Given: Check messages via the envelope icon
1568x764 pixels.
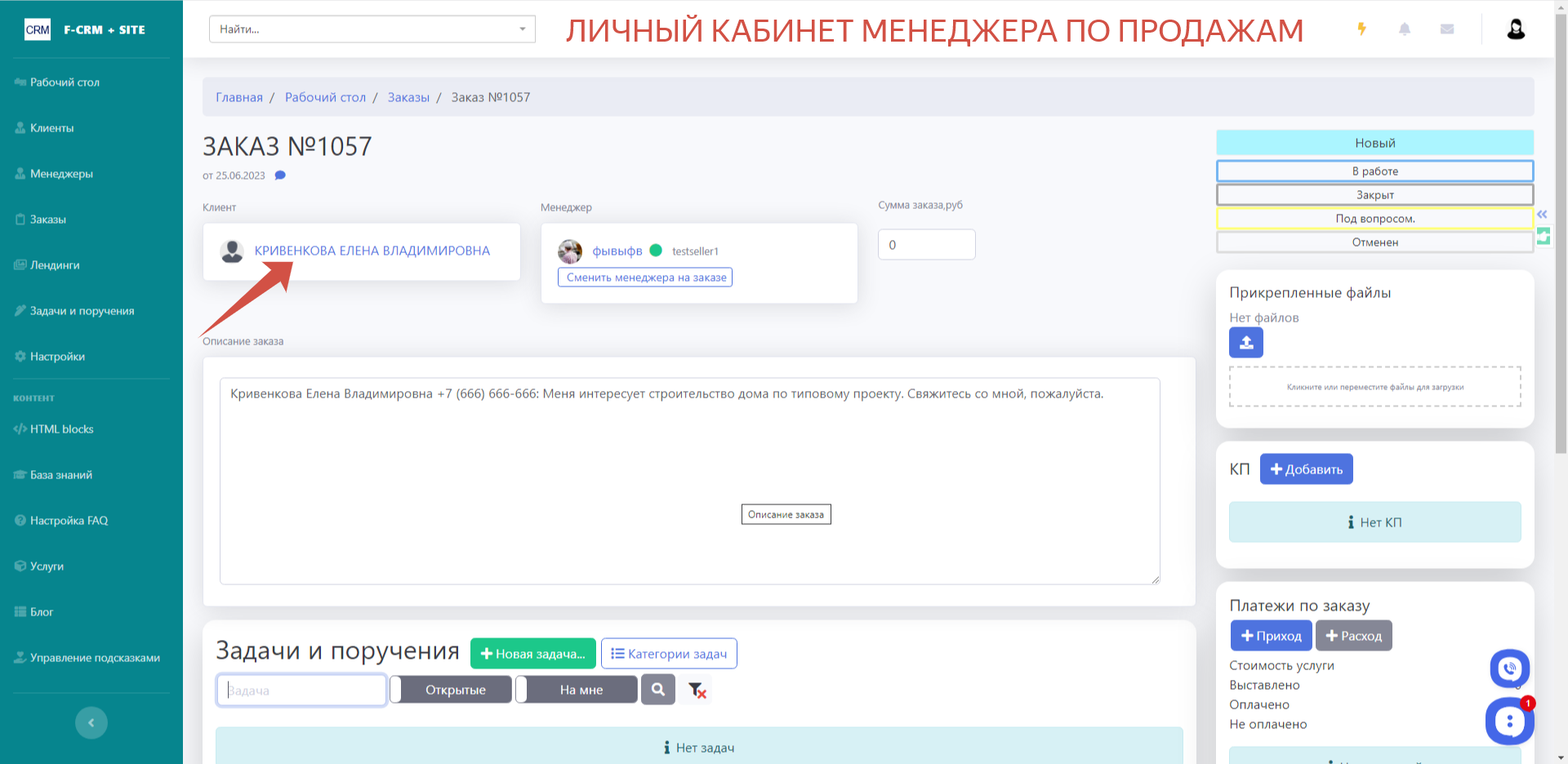Looking at the screenshot, I should [x=1446, y=29].
